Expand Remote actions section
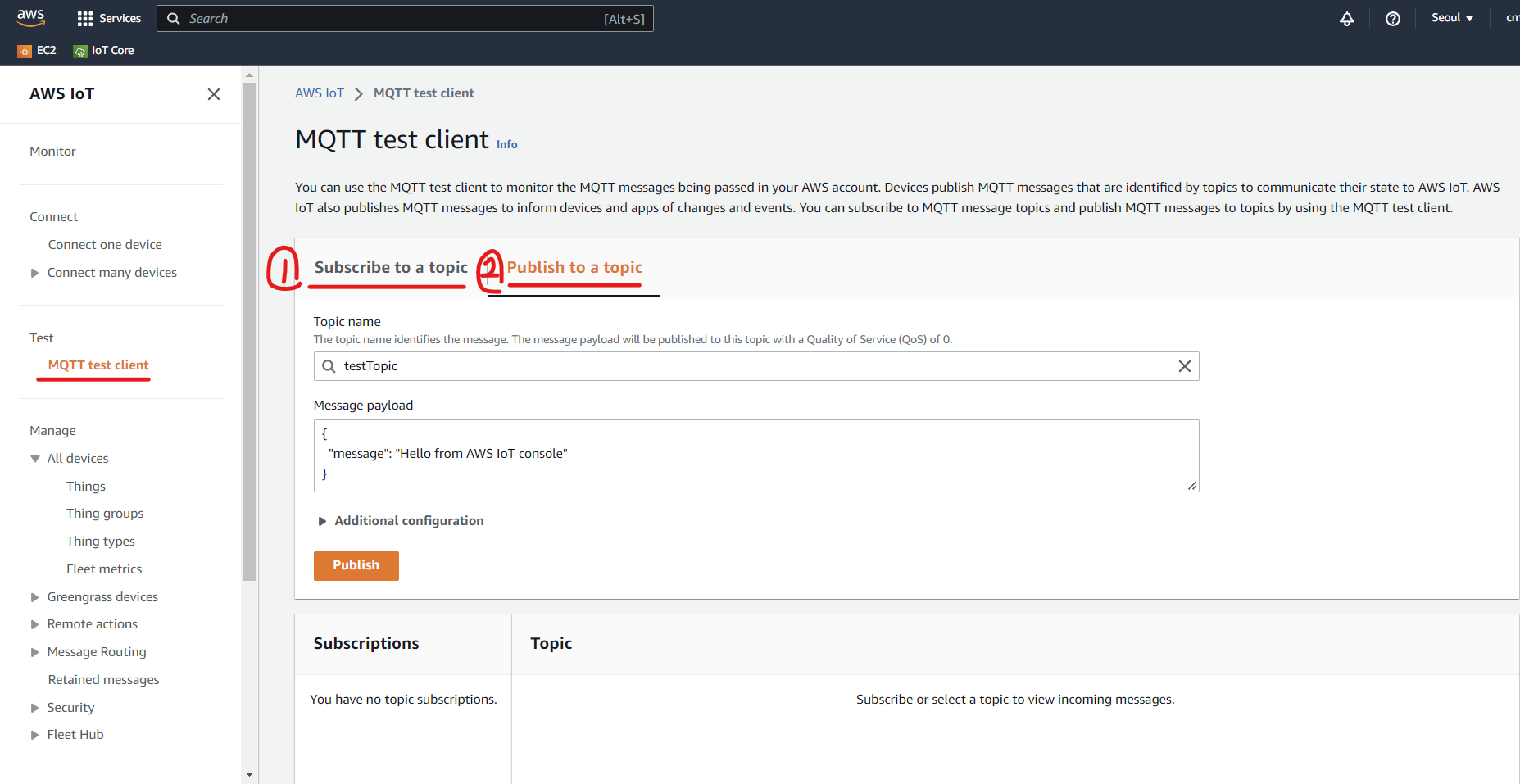1520x784 pixels. pyautogui.click(x=34, y=624)
